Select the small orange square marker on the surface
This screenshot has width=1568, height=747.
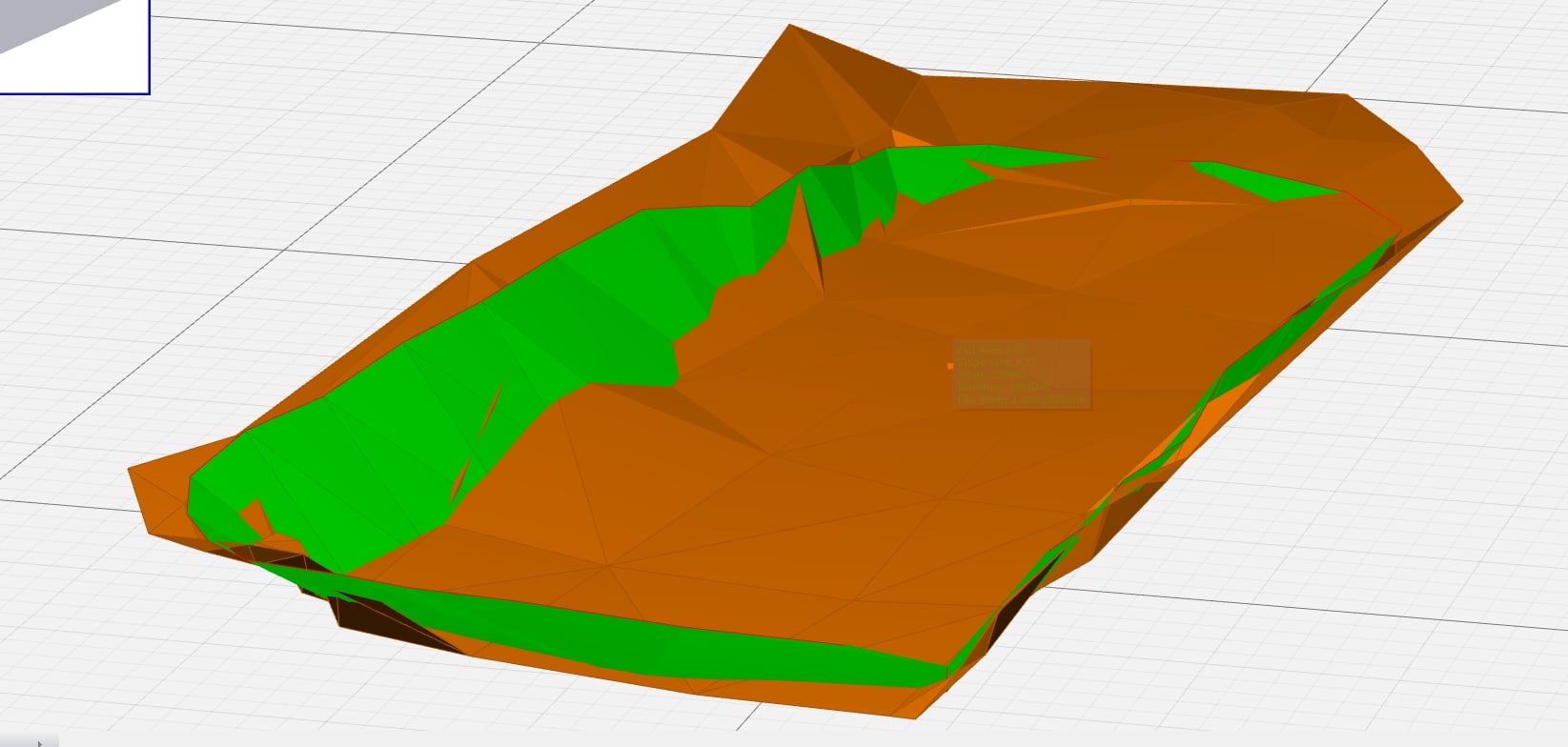[x=950, y=366]
